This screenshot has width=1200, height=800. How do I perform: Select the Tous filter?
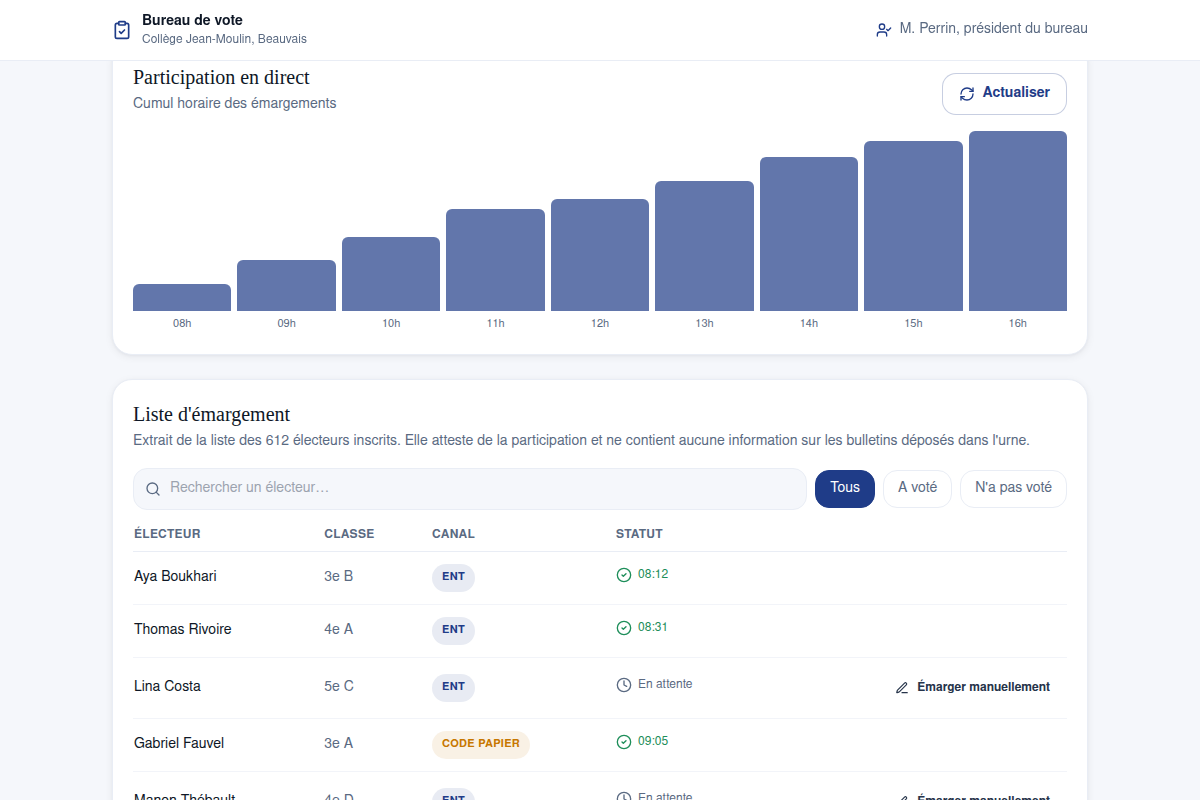845,489
